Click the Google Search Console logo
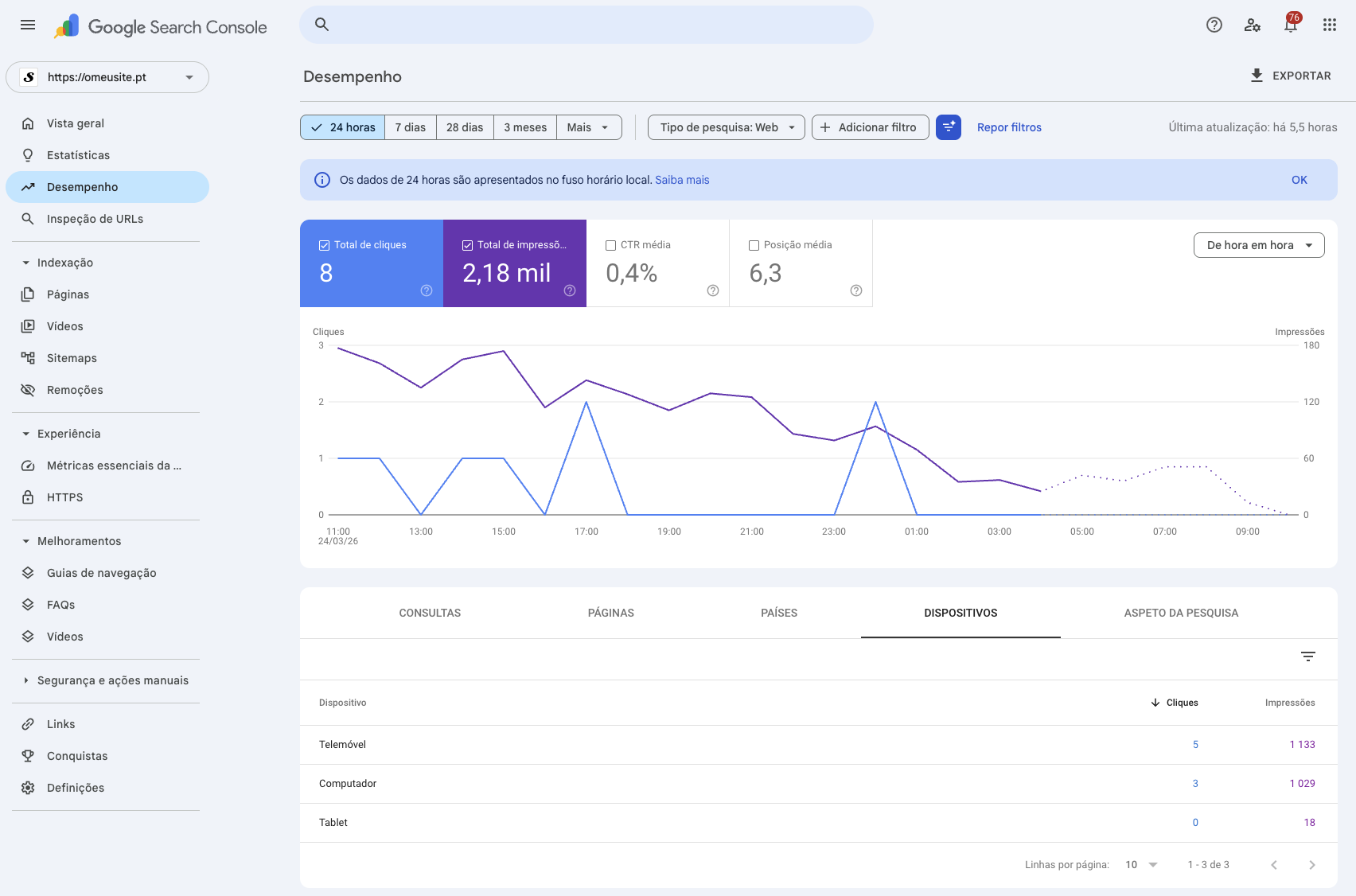The width and height of the screenshot is (1356, 896). 161,26
